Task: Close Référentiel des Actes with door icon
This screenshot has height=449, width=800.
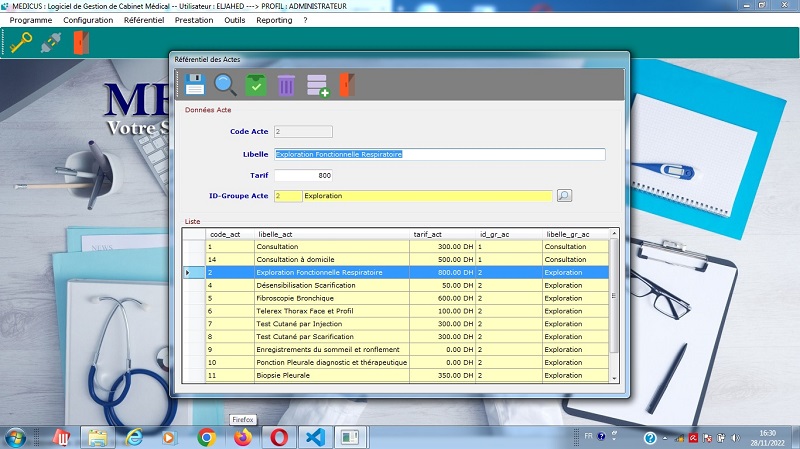Action: point(347,85)
